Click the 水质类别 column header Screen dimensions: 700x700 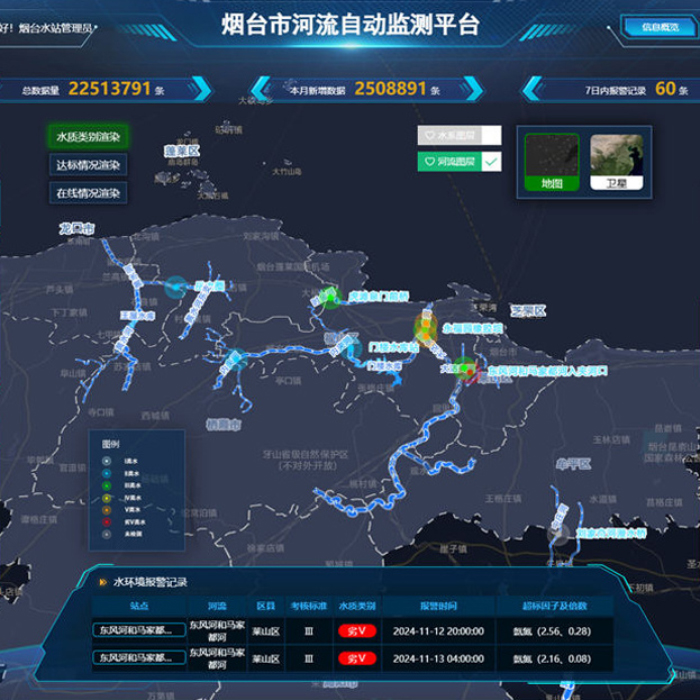coord(357,606)
